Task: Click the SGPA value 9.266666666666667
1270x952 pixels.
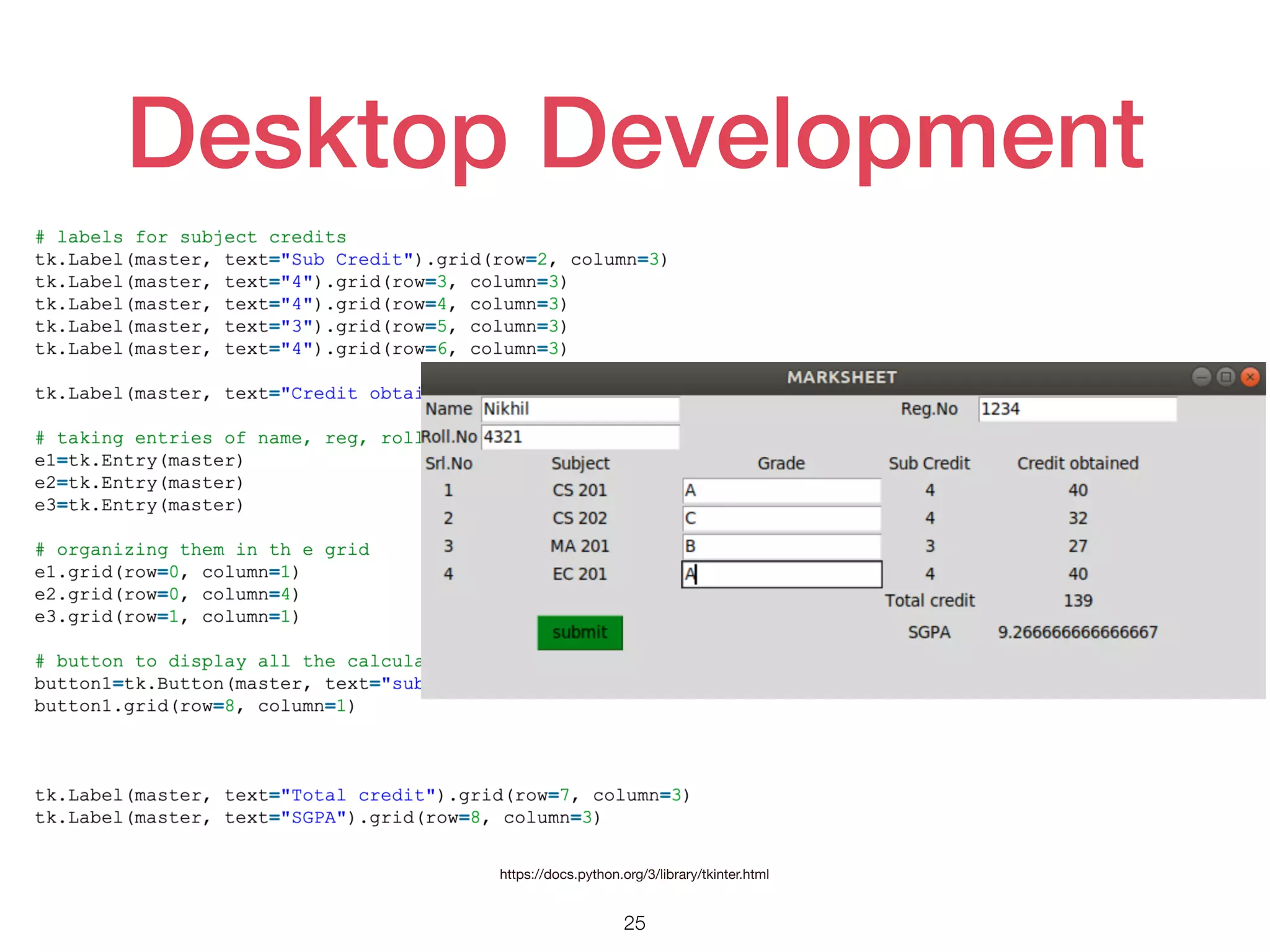Action: point(1078,632)
